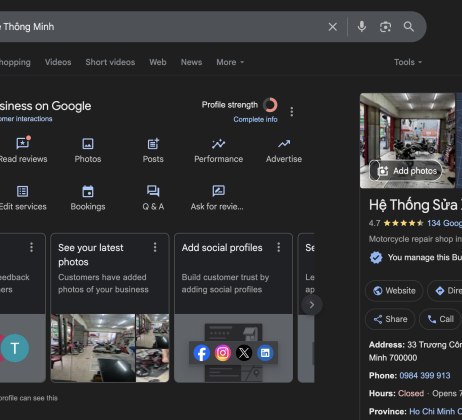Click the T avatar circle
Image resolution: width=462 pixels, height=420 pixels.
pos(15,348)
